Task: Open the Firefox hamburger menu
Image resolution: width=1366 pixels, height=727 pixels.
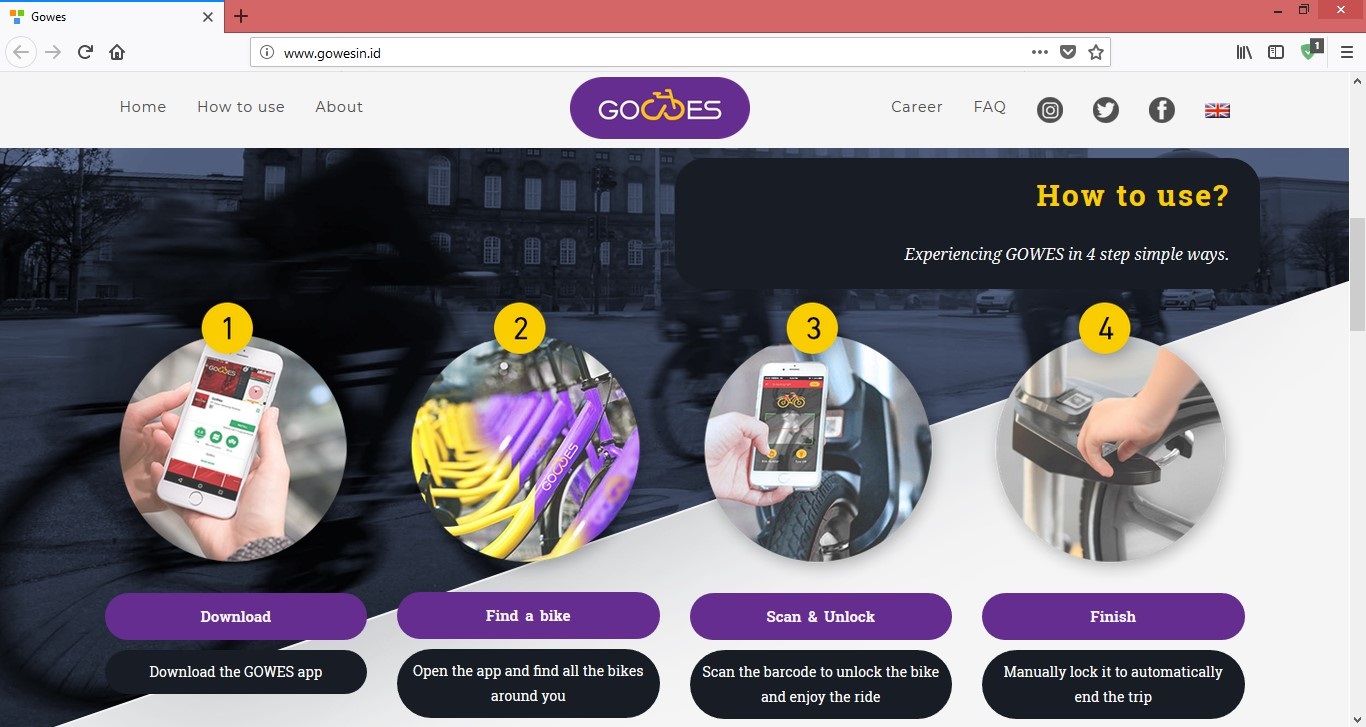Action: 1347,52
